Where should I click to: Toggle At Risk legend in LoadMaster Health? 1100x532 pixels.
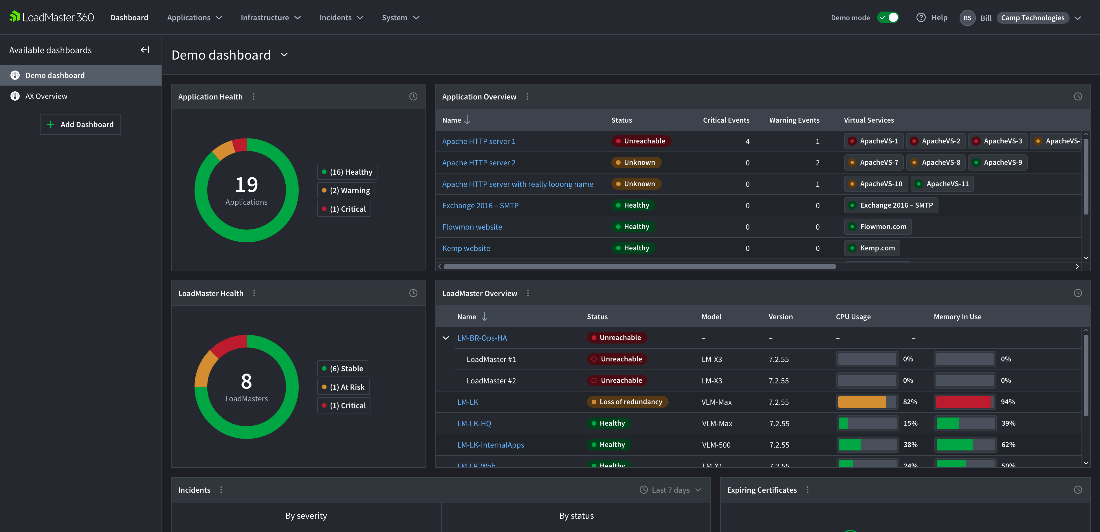345,387
